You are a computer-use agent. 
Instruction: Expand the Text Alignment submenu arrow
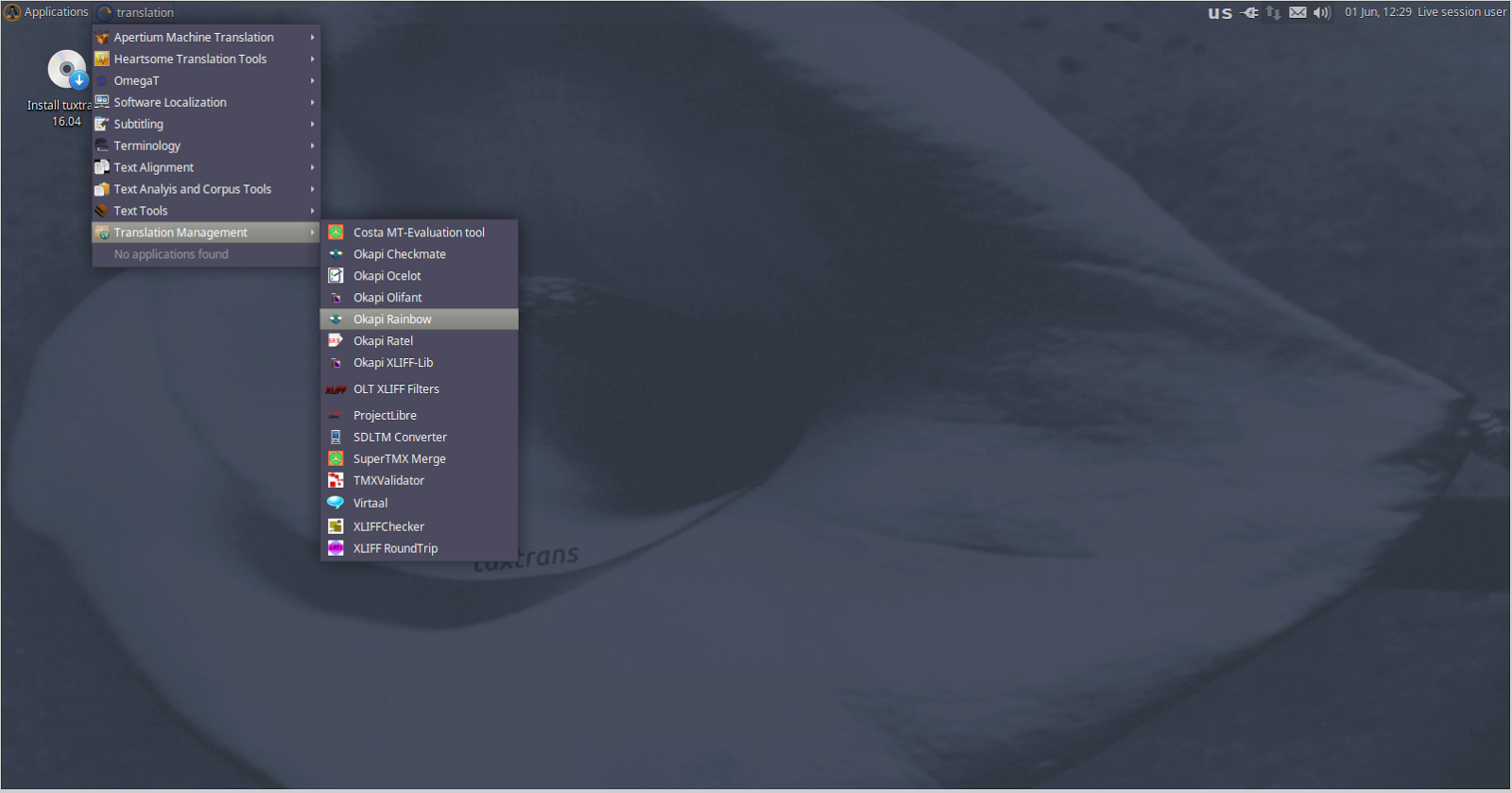pyautogui.click(x=312, y=167)
